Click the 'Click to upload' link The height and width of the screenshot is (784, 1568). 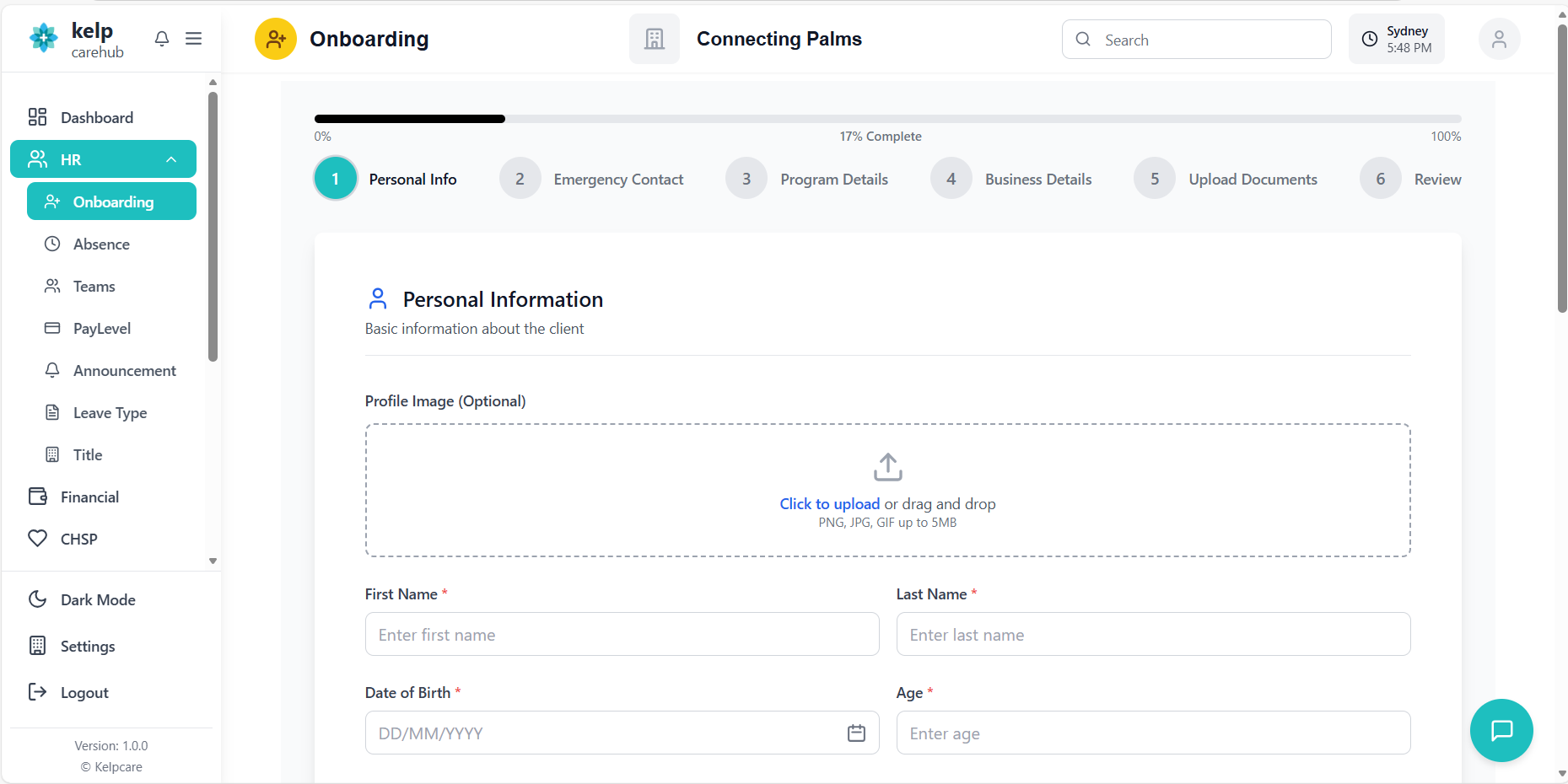point(829,503)
